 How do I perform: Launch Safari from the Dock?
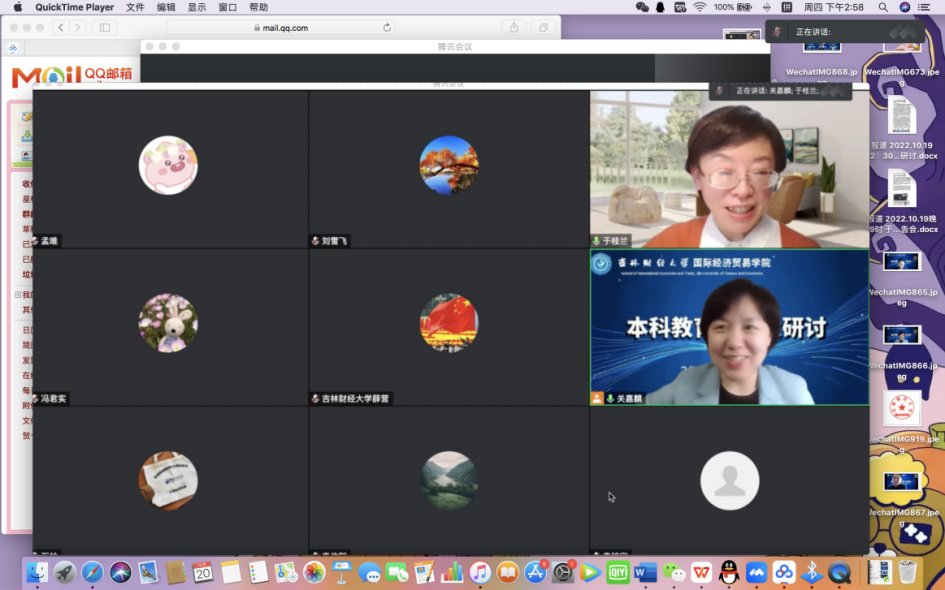point(93,572)
